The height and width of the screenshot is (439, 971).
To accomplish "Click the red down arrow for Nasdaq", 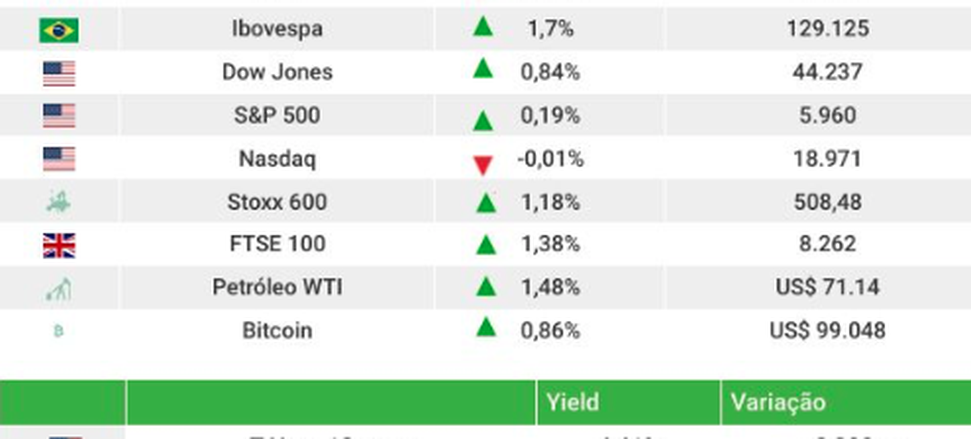I will [x=484, y=165].
